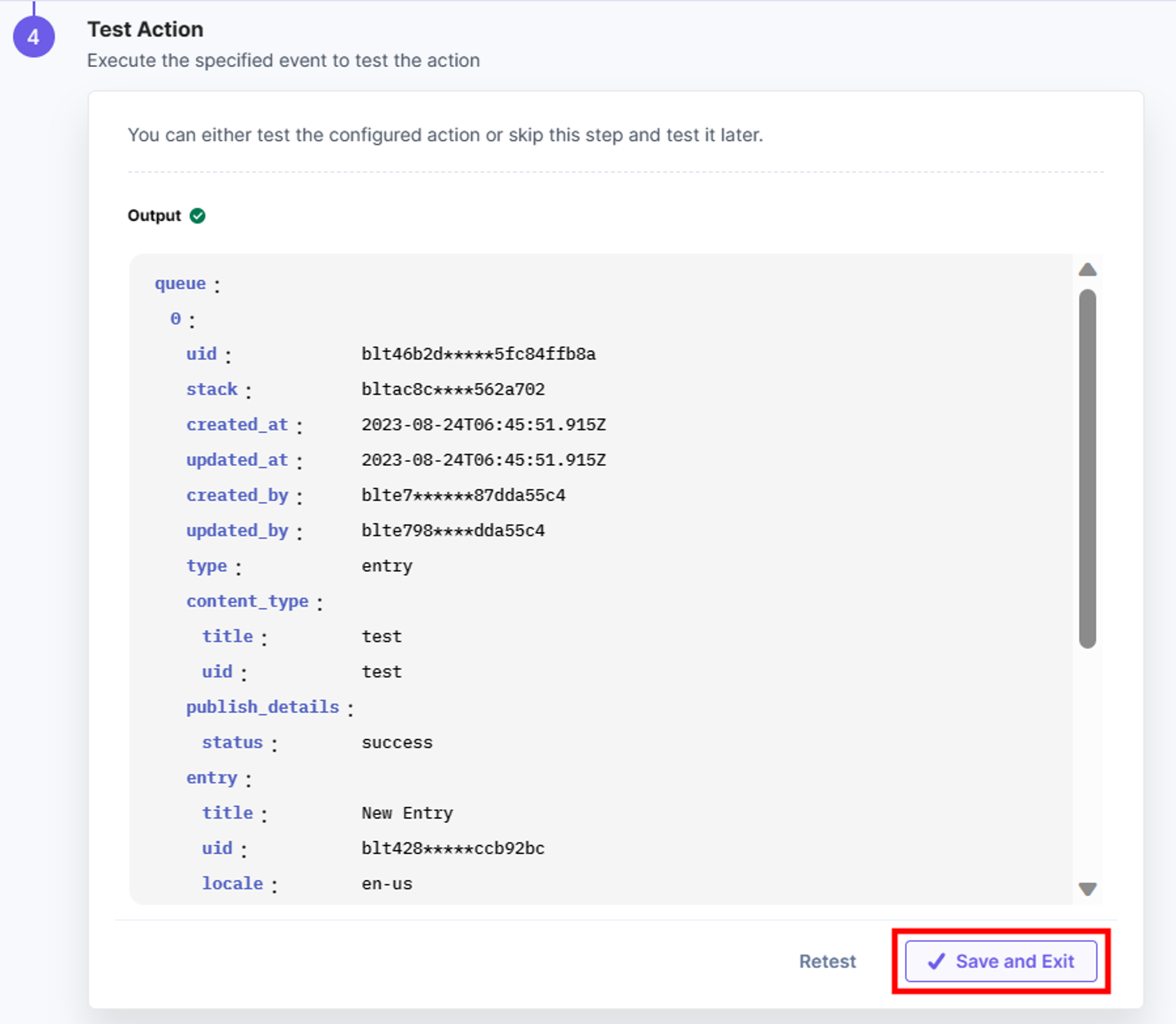Click the scroll down arrow of output panel

click(x=1087, y=889)
